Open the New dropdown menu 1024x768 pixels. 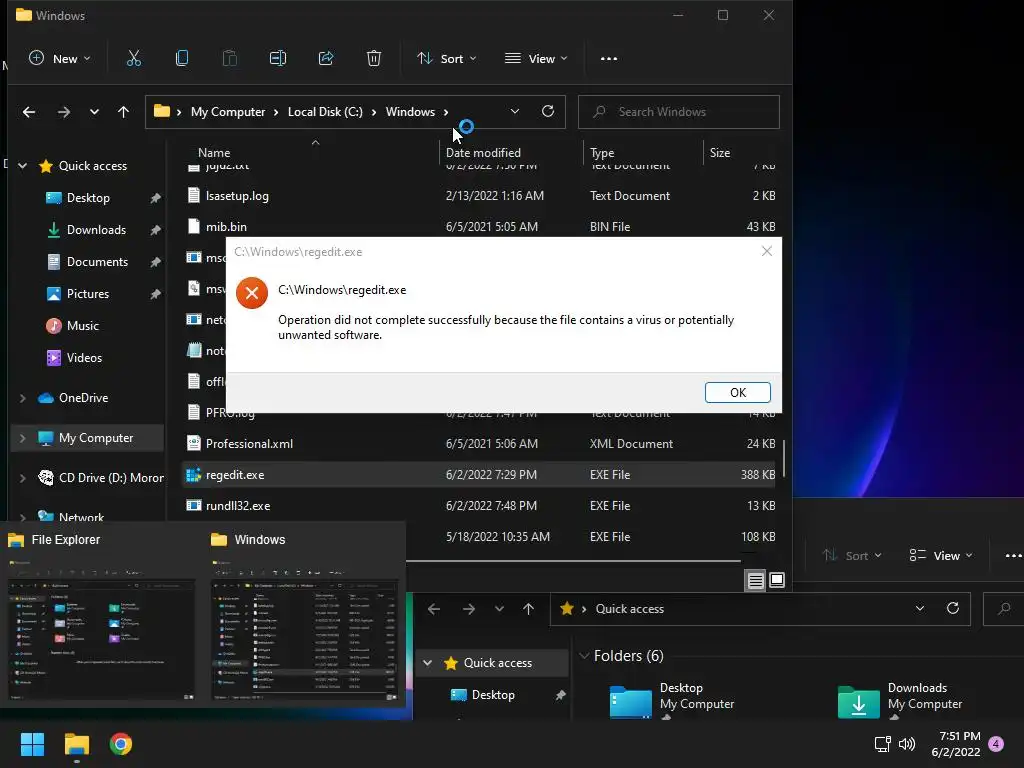pos(59,59)
